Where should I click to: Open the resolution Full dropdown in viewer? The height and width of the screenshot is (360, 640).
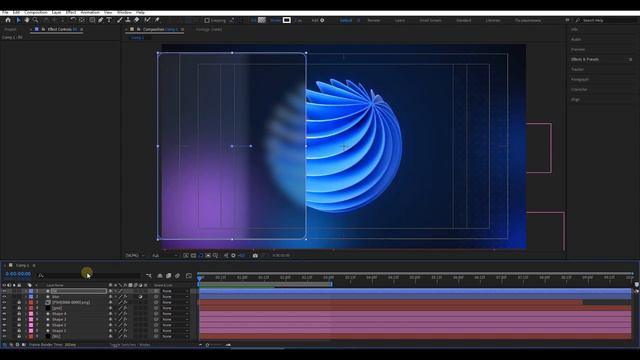click(165, 256)
